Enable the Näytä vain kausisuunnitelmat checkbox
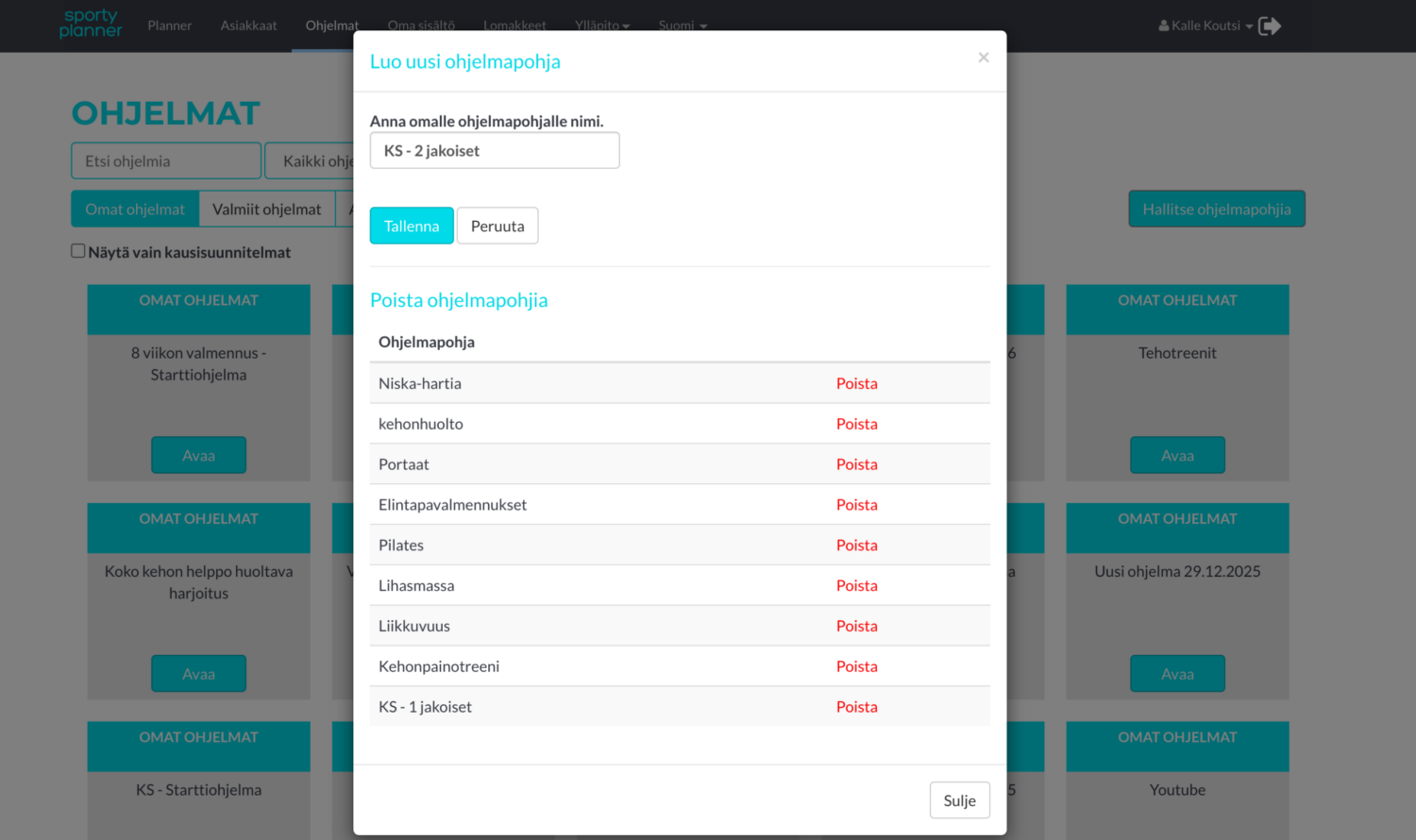Image resolution: width=1416 pixels, height=840 pixels. coord(77,249)
